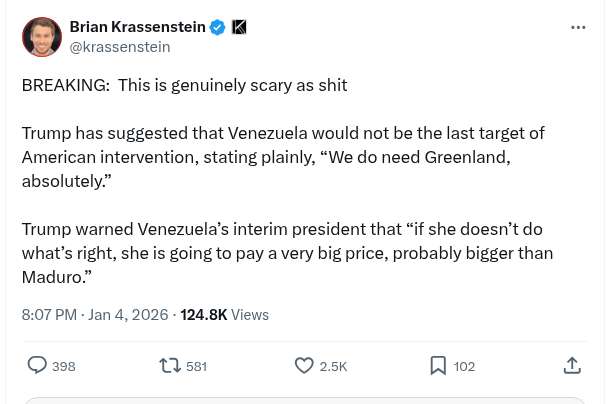This screenshot has height=404, width=608.
Task: Click the blue verified checkmark badge
Action: click(x=217, y=27)
